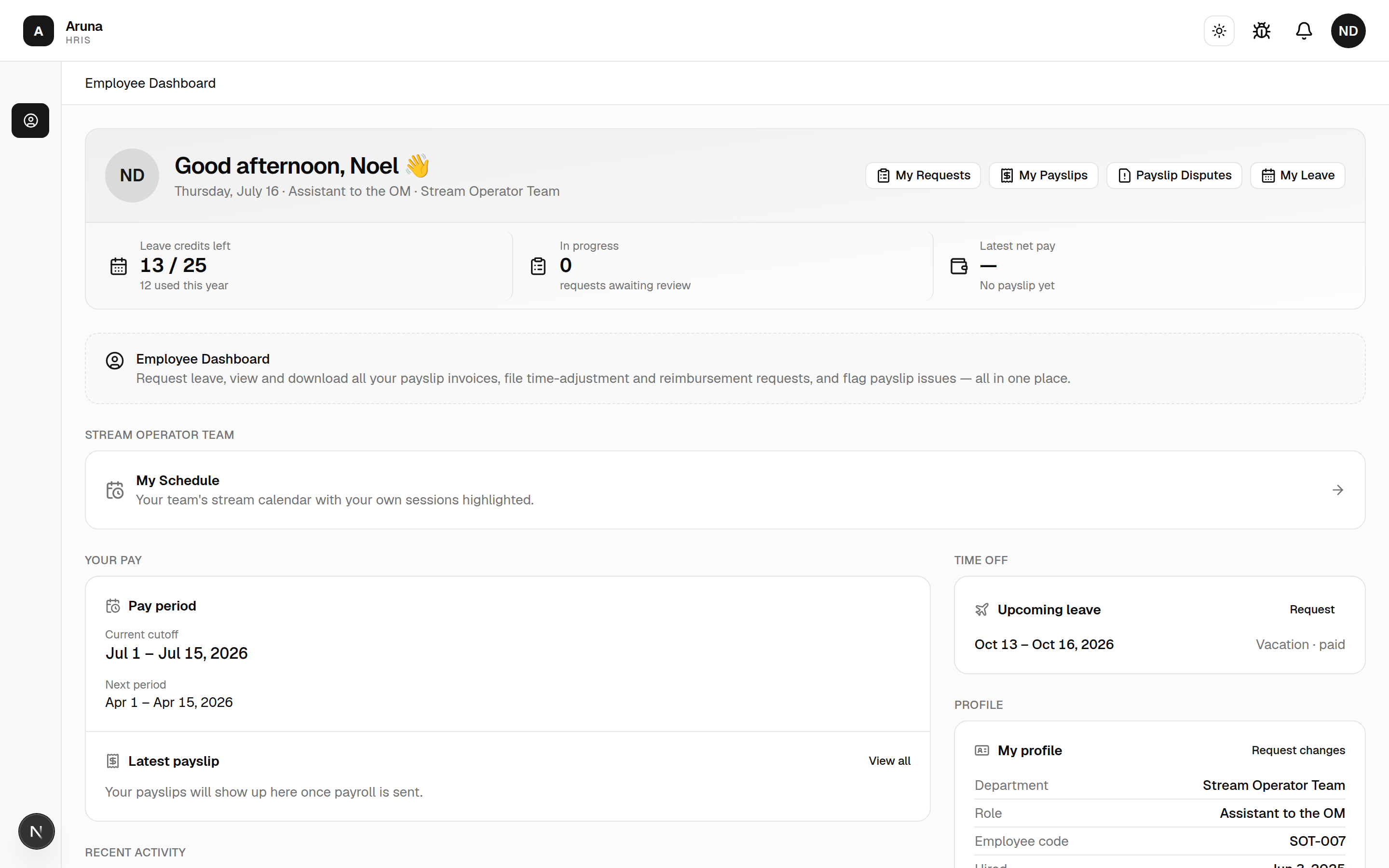This screenshot has width=1389, height=868.
Task: Click the 'Oct 13 – Oct 16, 2026' leave entry
Action: 1044,644
